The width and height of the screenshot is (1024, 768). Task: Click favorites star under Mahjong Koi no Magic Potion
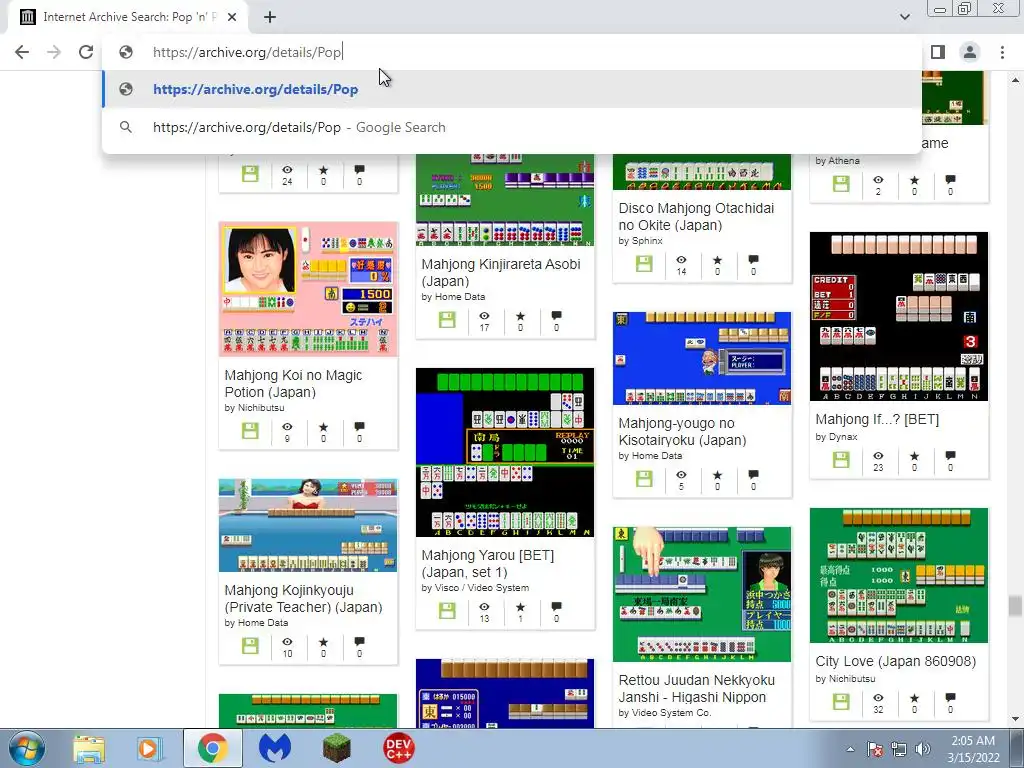click(x=323, y=427)
